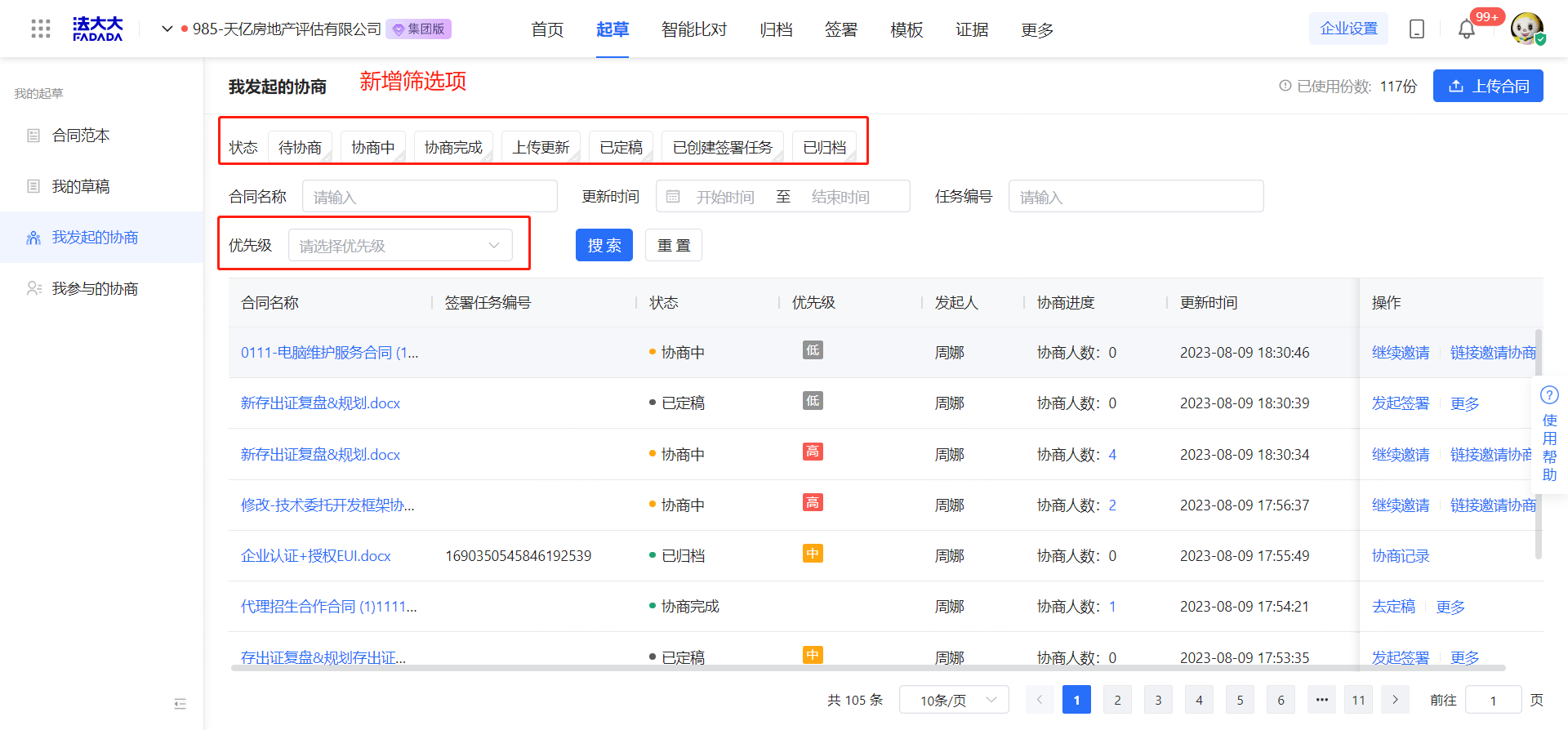Focus the 任务编号 input field

coord(1136,196)
